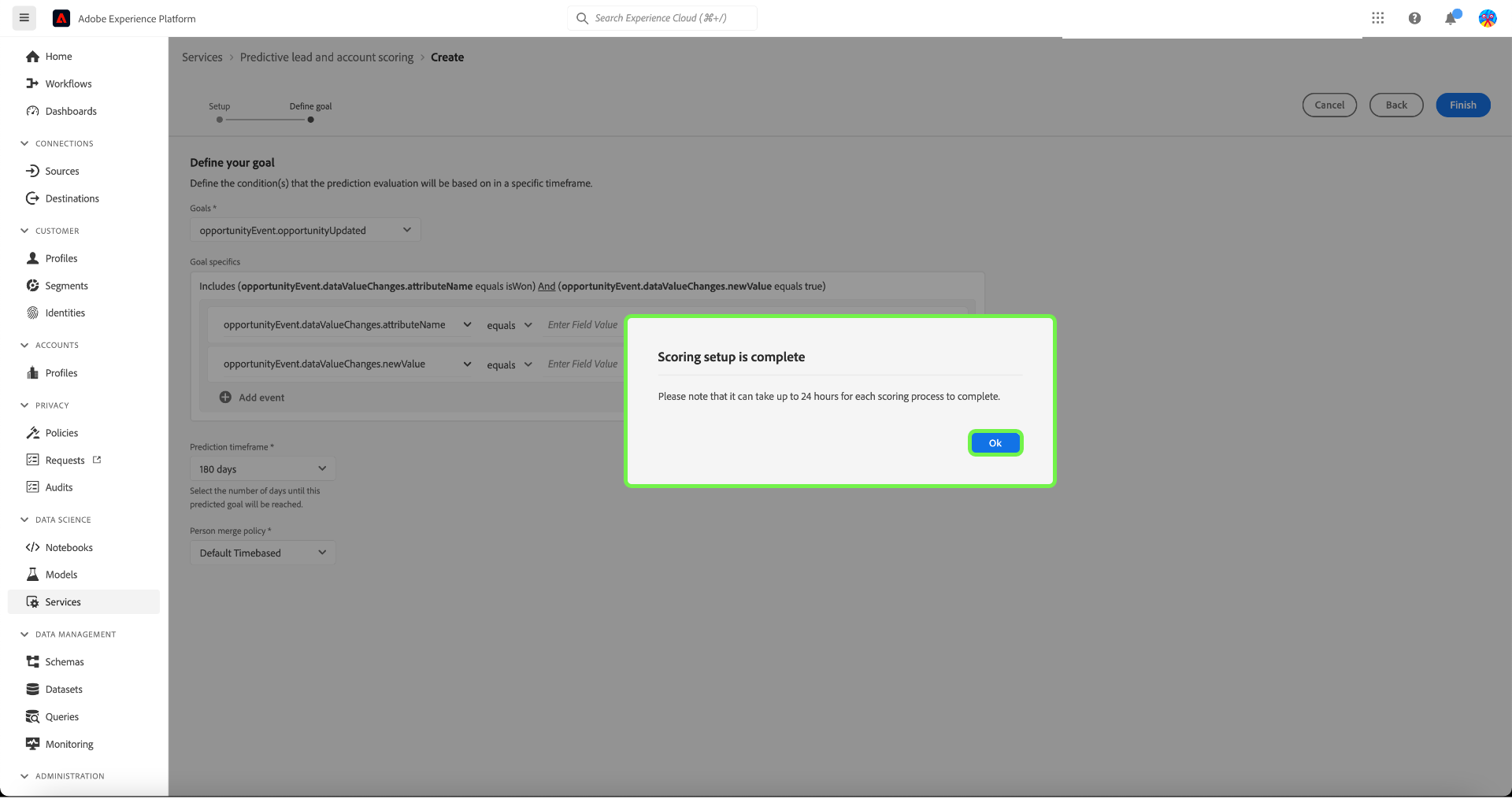Click the Monitoring icon
1512x799 pixels.
[x=32, y=744]
